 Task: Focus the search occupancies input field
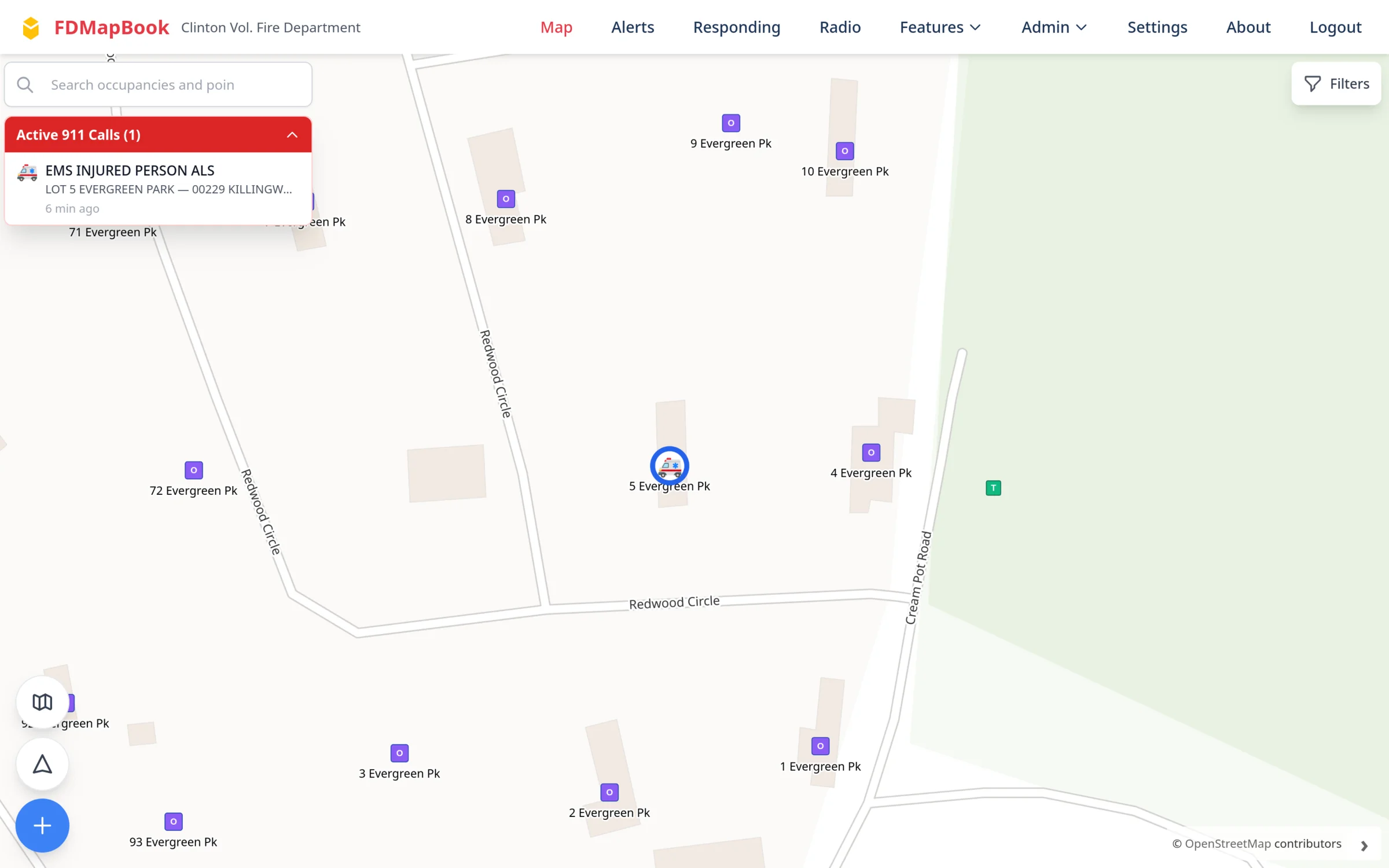click(x=158, y=85)
